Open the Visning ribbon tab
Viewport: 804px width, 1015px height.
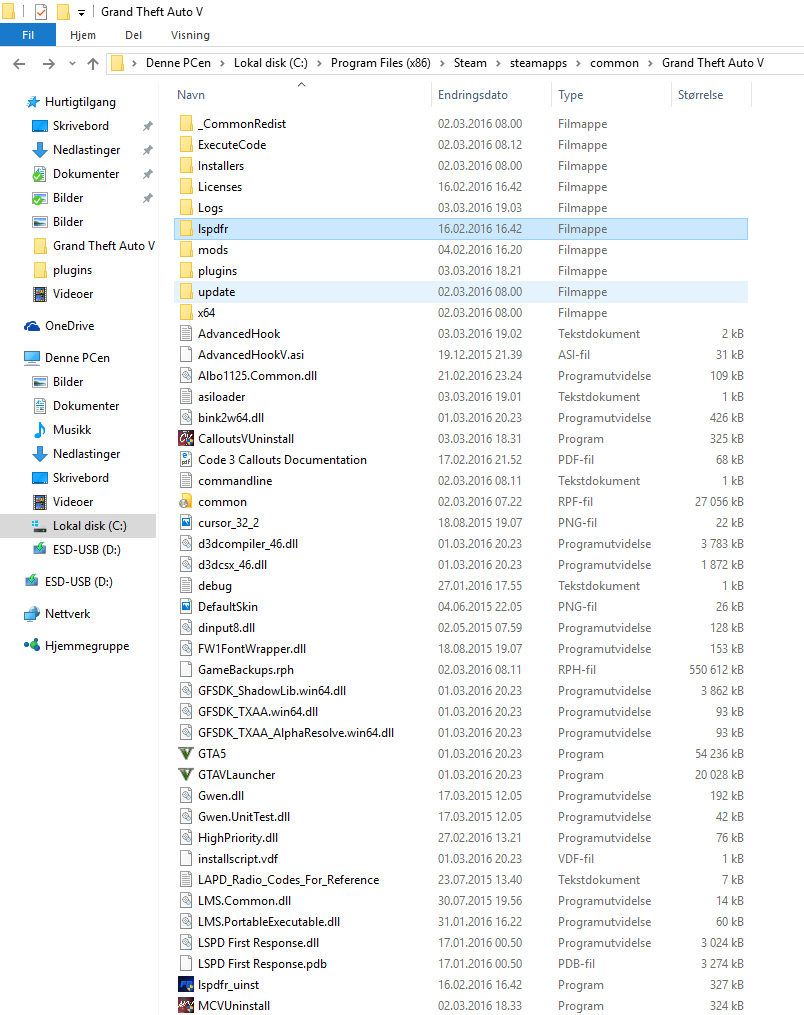click(x=190, y=35)
